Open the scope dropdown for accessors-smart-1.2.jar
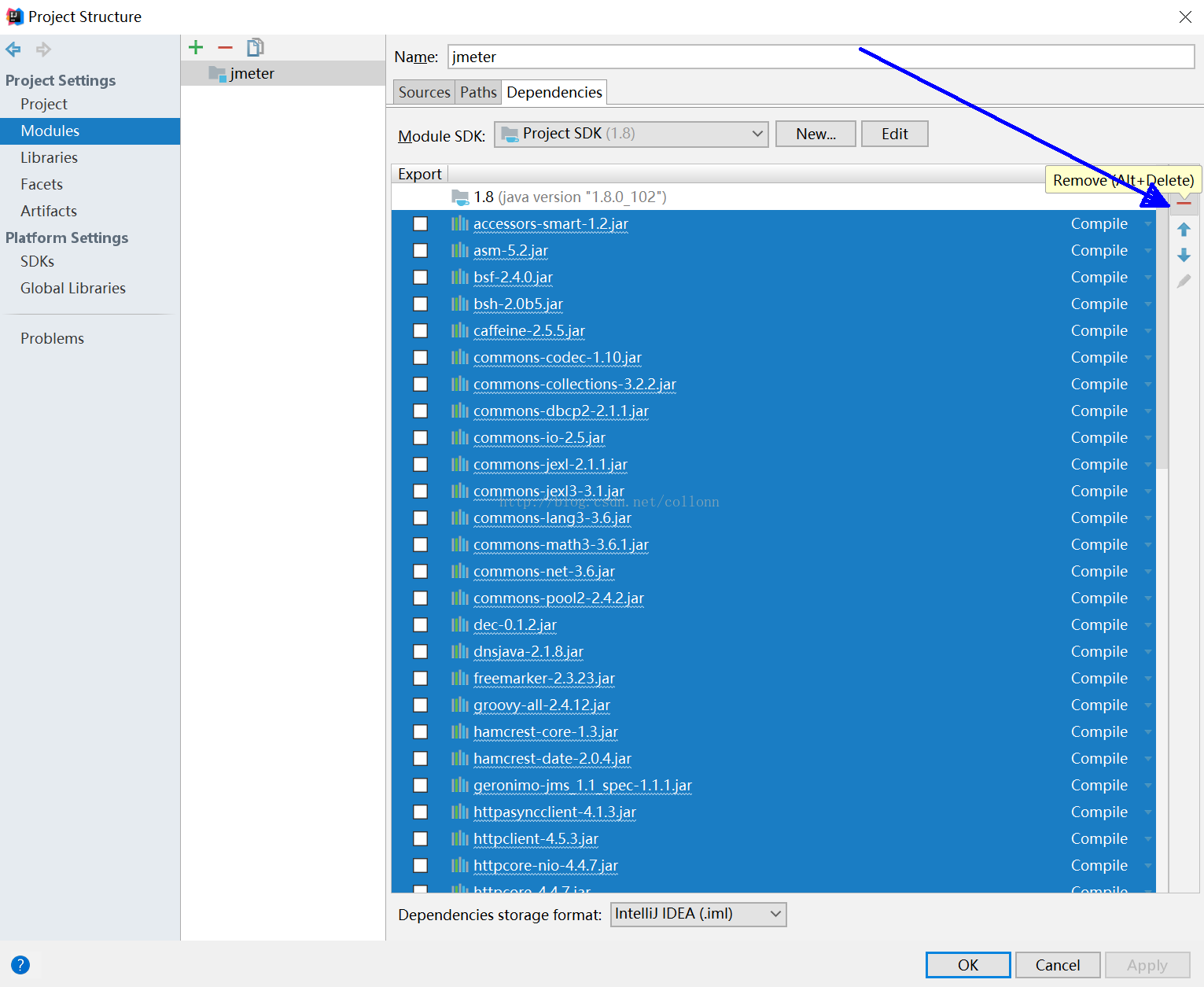This screenshot has width=1204, height=987. point(1147,224)
